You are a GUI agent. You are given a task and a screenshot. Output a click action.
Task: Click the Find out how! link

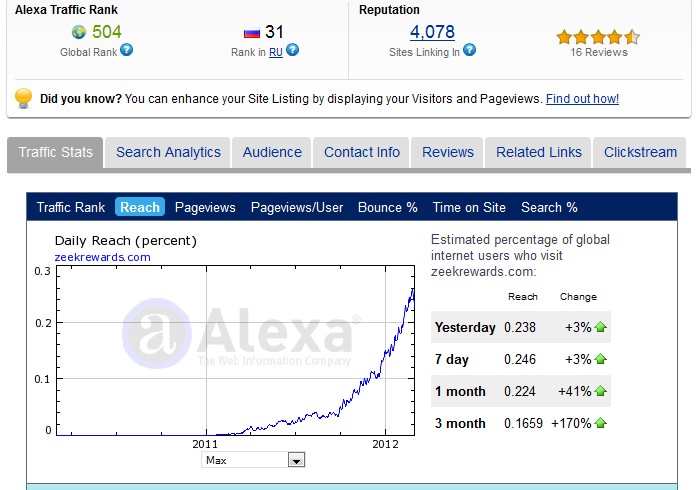[x=582, y=99]
